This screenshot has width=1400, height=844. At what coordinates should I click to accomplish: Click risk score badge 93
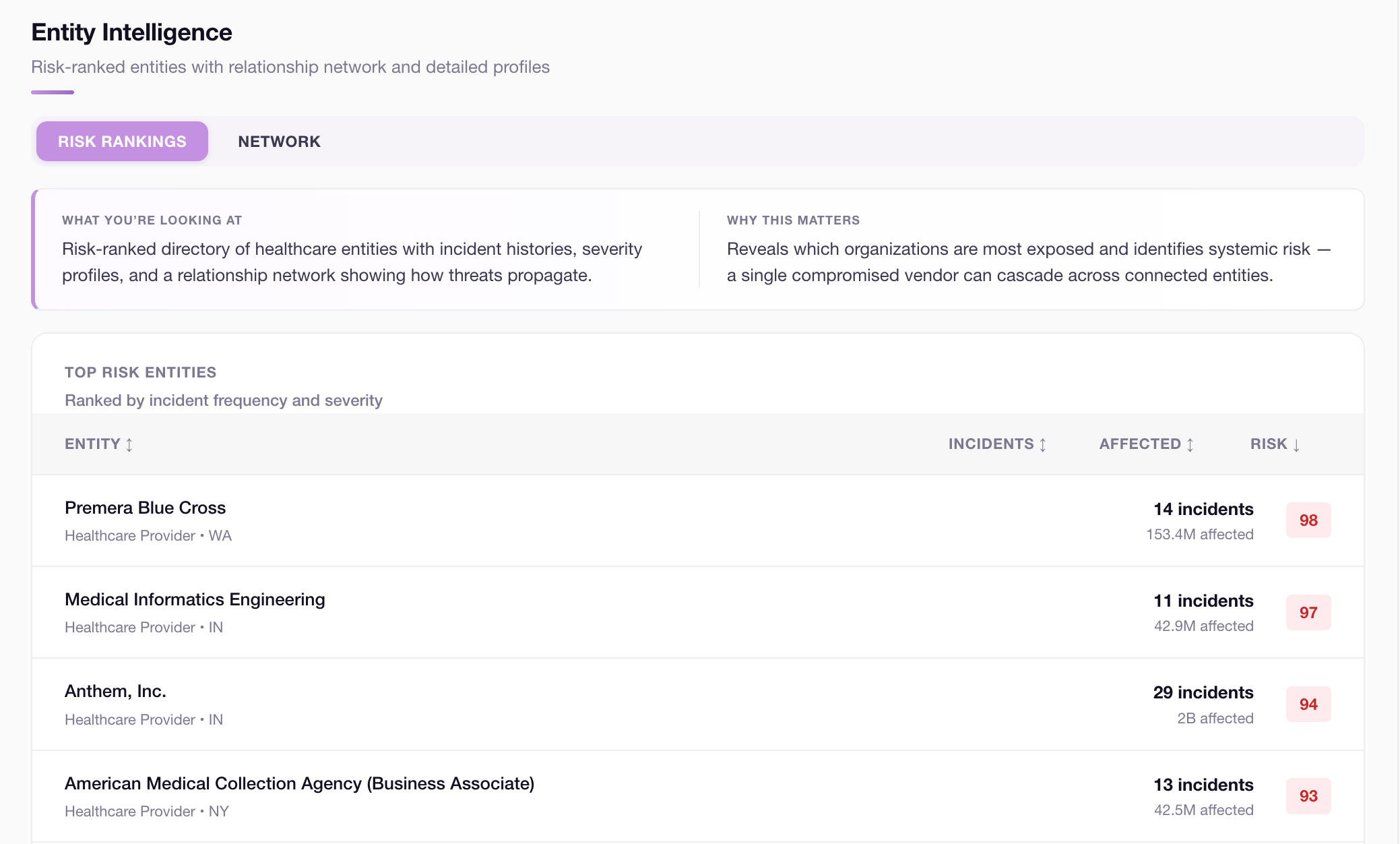pos(1308,796)
